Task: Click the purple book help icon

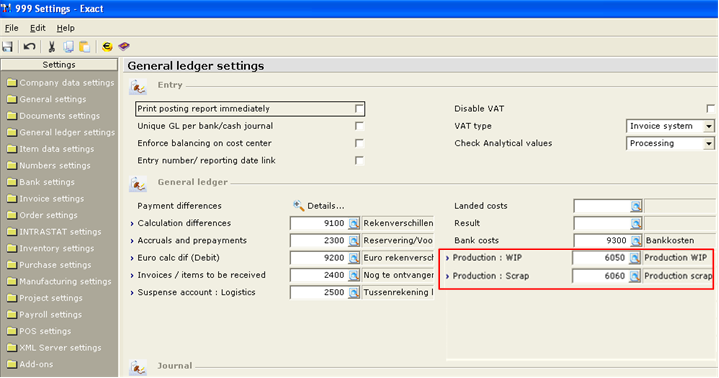Action: click(124, 46)
